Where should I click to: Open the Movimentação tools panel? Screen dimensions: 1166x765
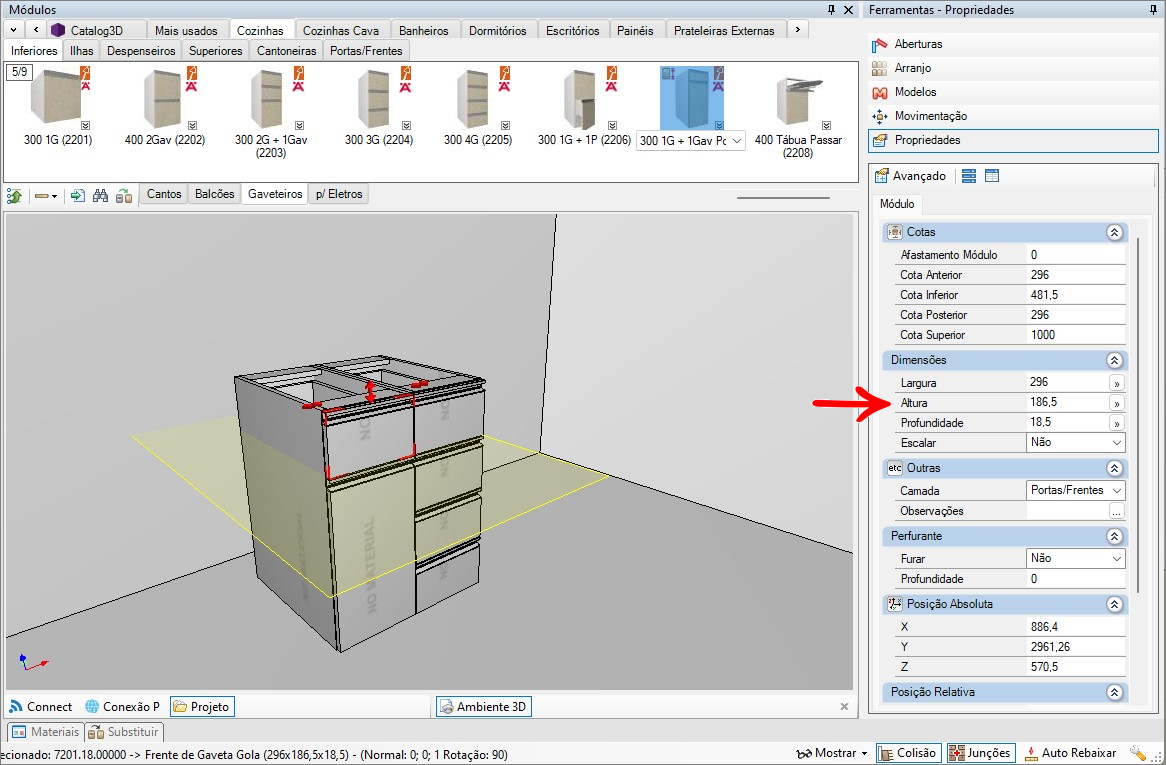(x=930, y=116)
